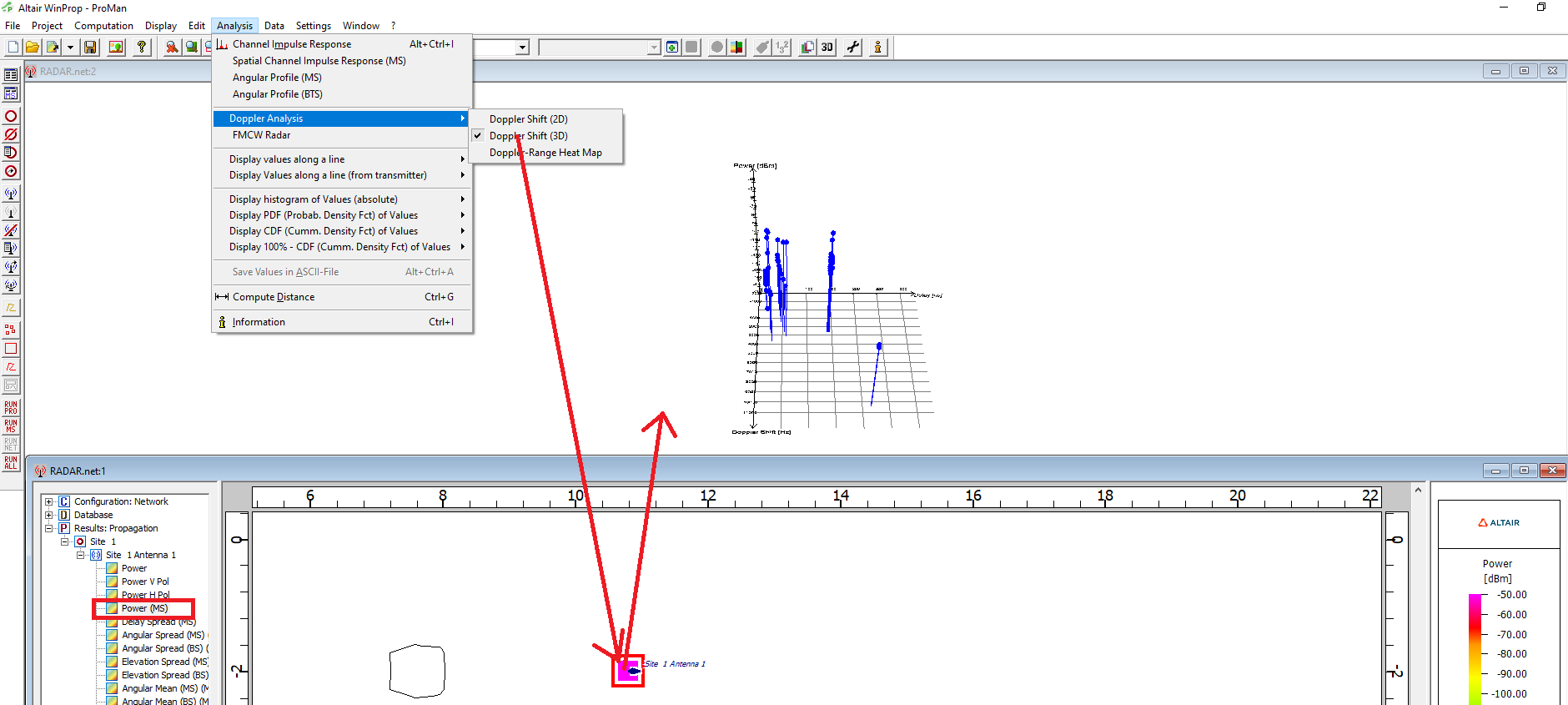Click the green plus window icon in the top toolbar
This screenshot has width=1568, height=705.
coord(672,48)
